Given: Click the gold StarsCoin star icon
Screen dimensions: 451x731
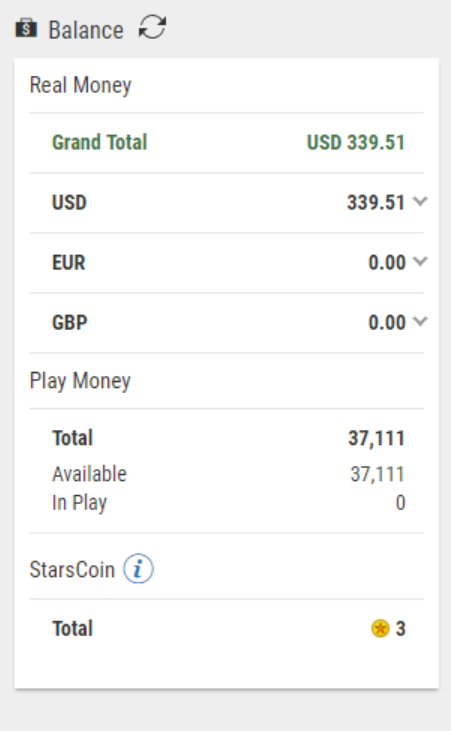Looking at the screenshot, I should click(x=380, y=628).
